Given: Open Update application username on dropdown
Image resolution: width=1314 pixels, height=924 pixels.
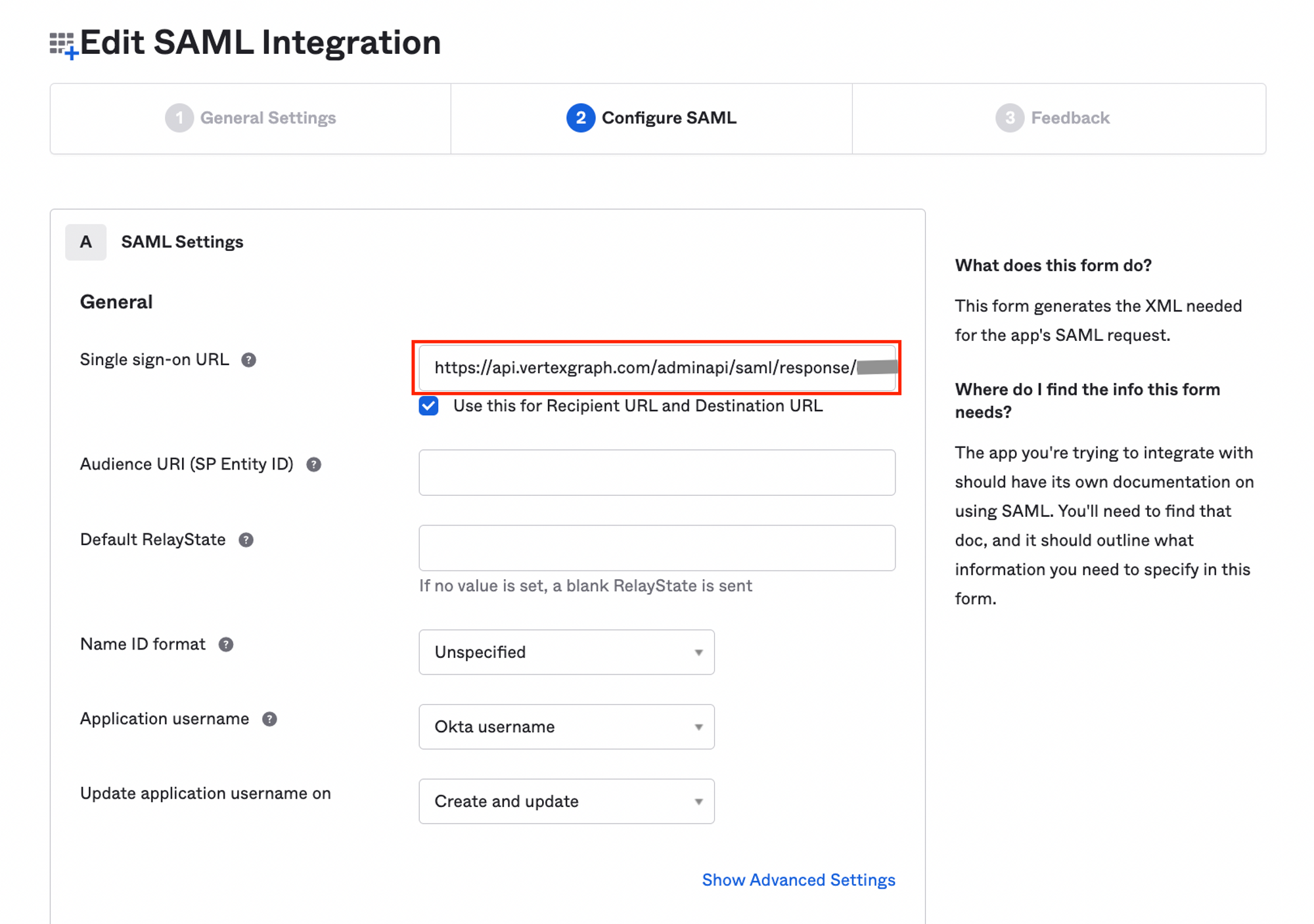Looking at the screenshot, I should (x=566, y=801).
